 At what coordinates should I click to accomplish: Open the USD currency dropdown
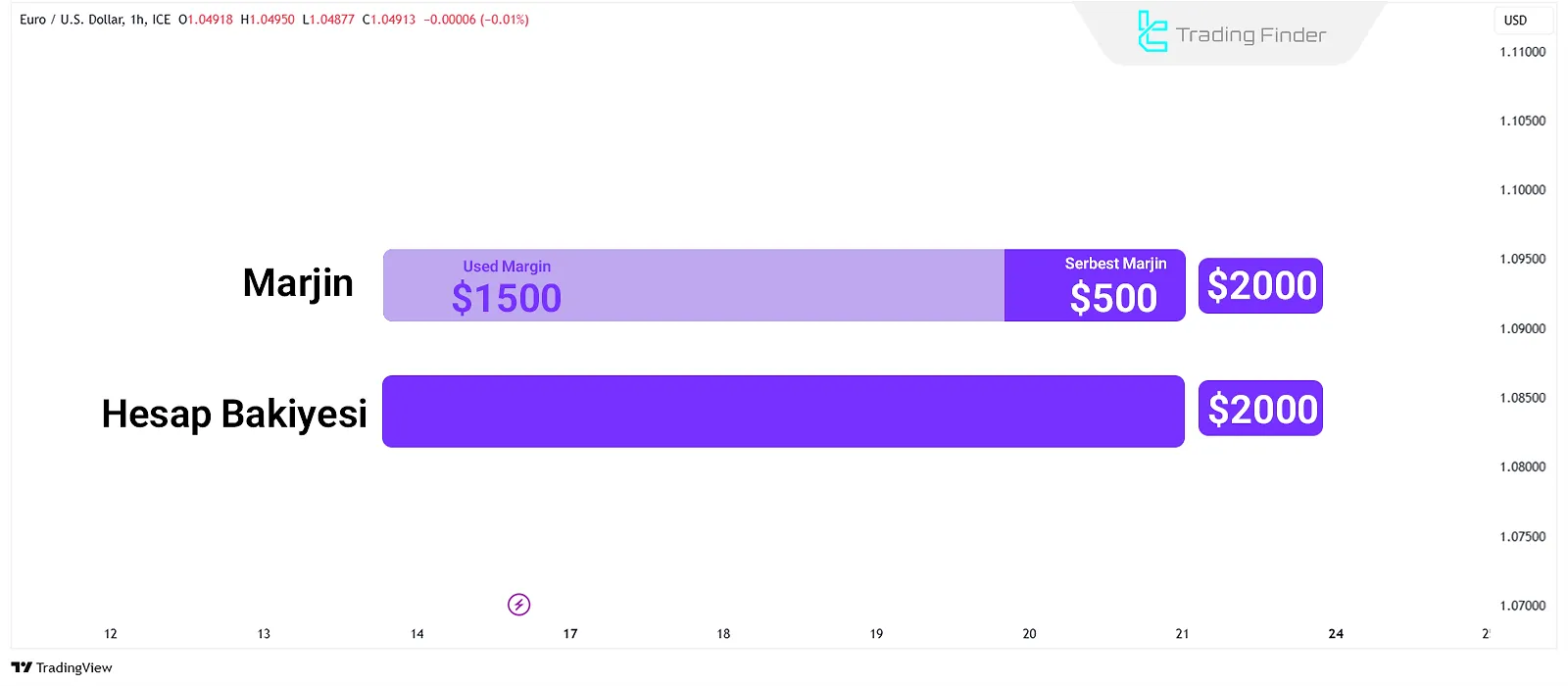[1515, 20]
